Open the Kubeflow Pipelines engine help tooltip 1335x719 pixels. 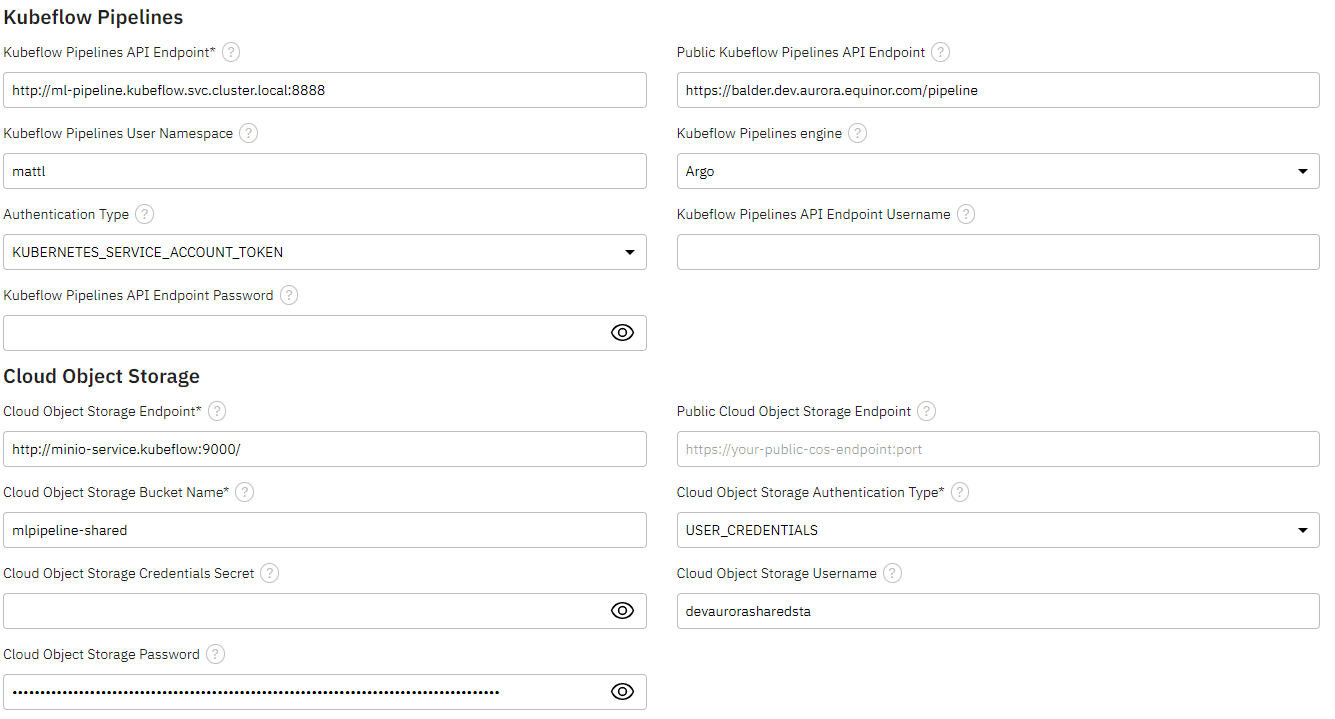tap(857, 133)
